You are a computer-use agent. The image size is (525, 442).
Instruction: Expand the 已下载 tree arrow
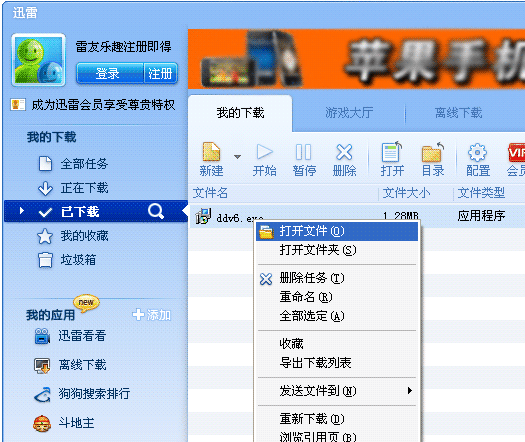pos(22,211)
